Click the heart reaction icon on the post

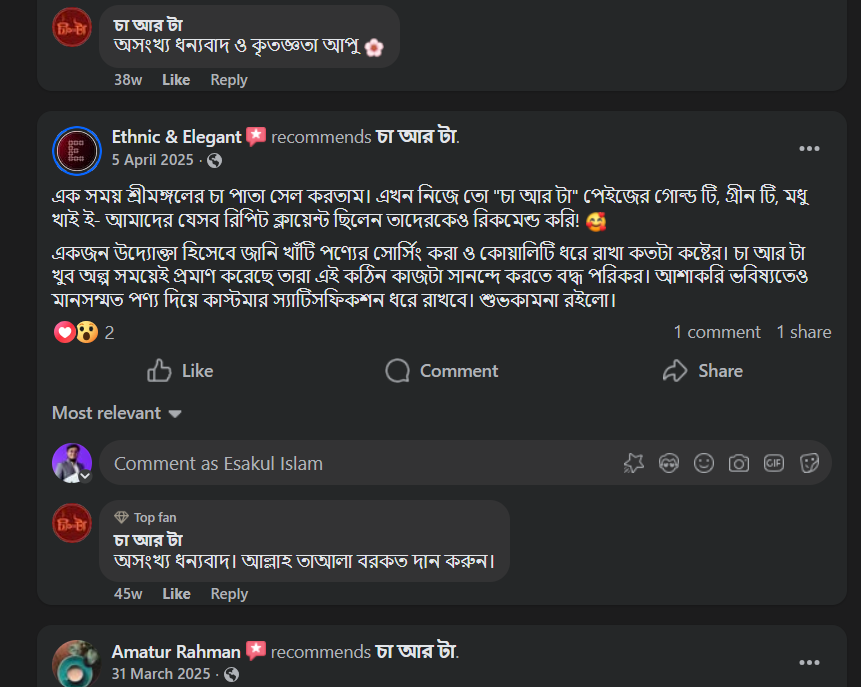63,331
